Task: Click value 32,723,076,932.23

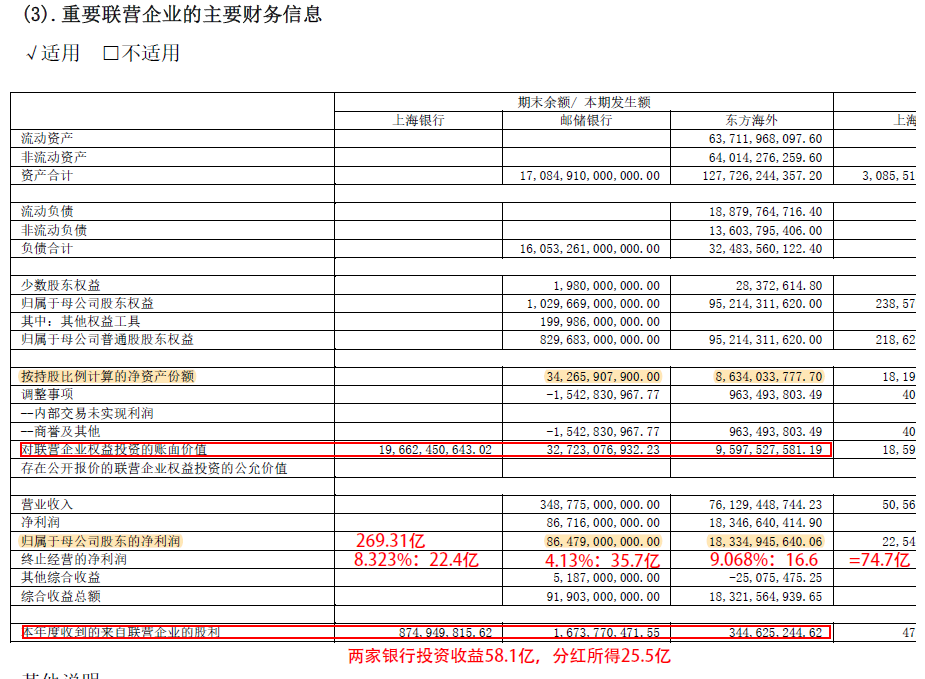Action: click(x=603, y=450)
